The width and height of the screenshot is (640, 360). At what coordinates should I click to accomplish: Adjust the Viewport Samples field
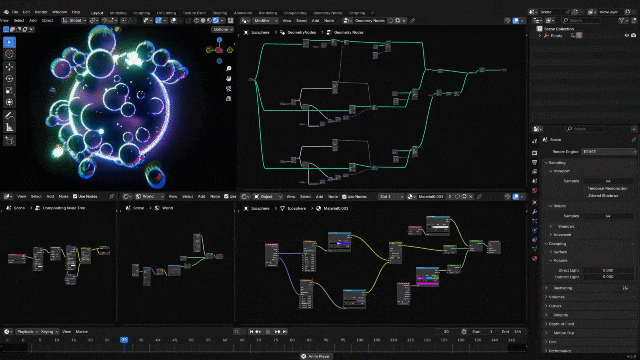608,181
